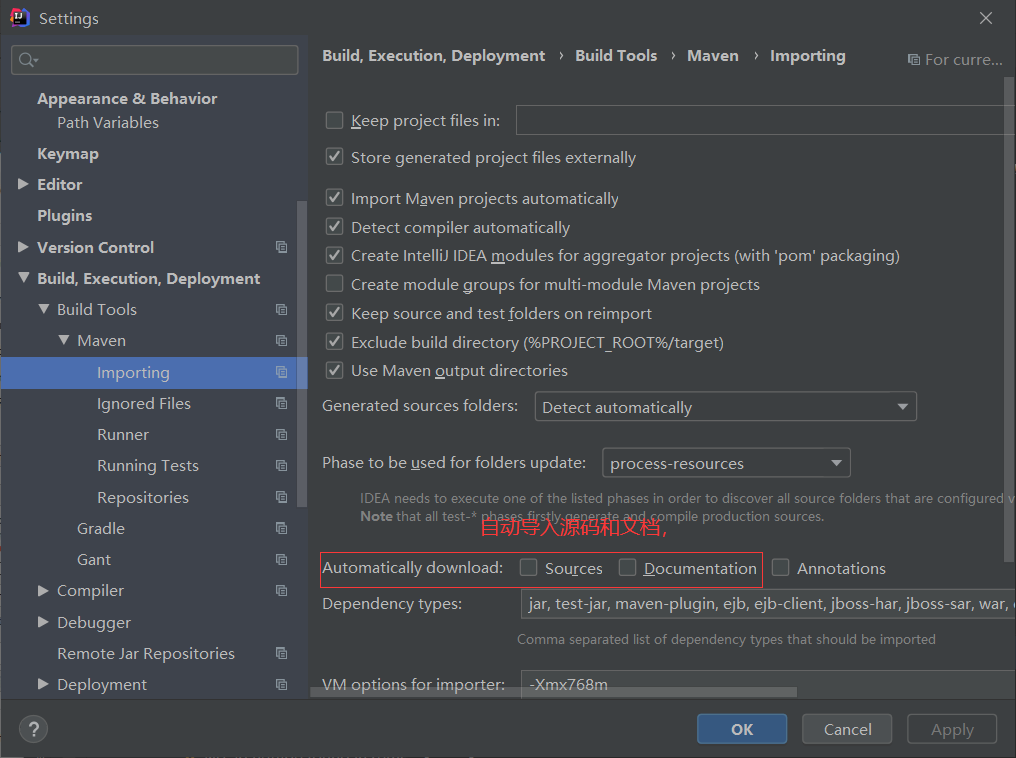The width and height of the screenshot is (1016, 758).
Task: Click project-level icon beside Ignored Files
Action: click(282, 404)
